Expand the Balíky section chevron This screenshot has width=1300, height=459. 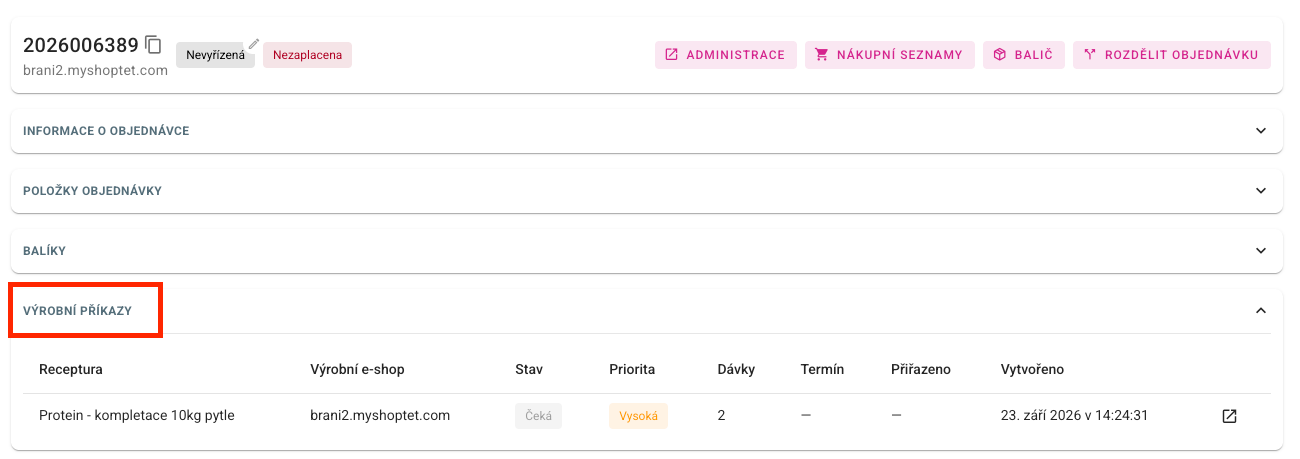click(1261, 251)
